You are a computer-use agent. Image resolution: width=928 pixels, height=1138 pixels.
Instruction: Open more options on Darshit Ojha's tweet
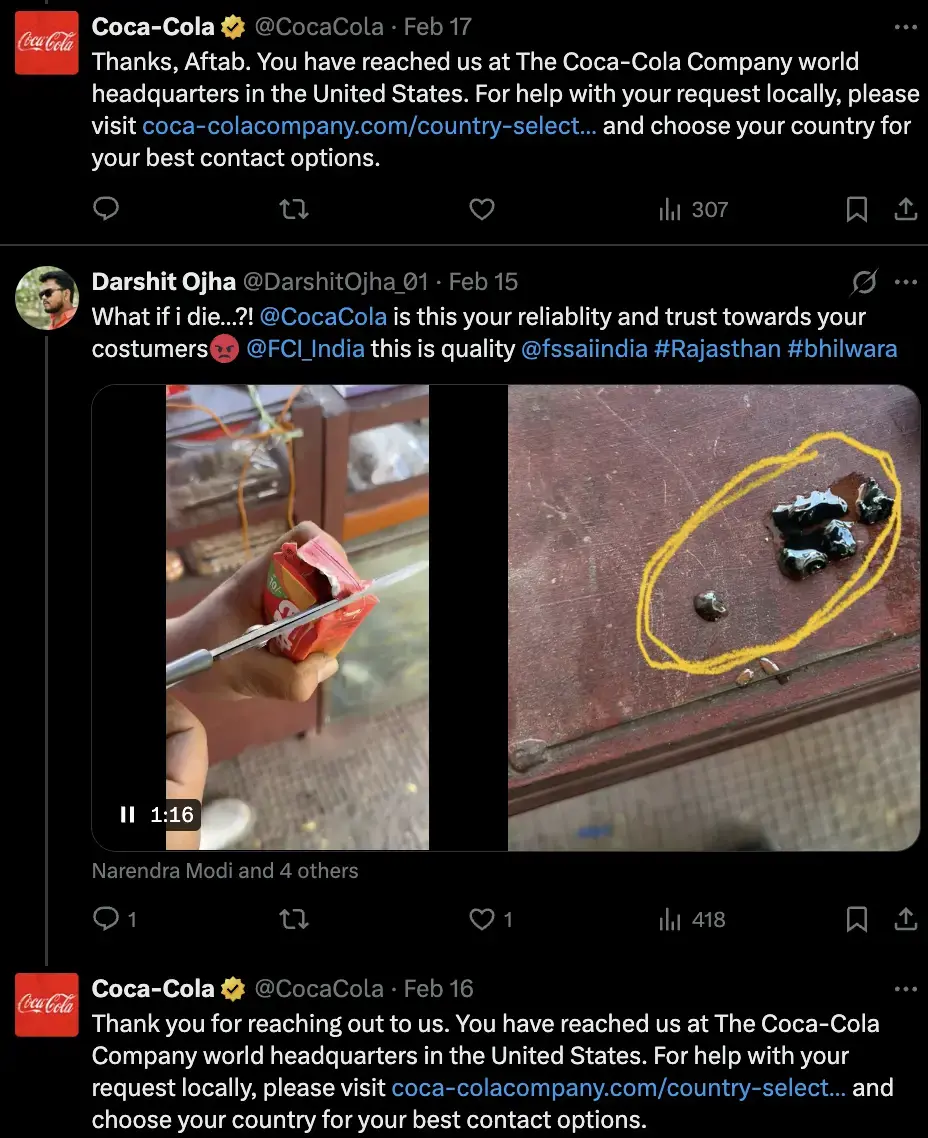point(905,283)
